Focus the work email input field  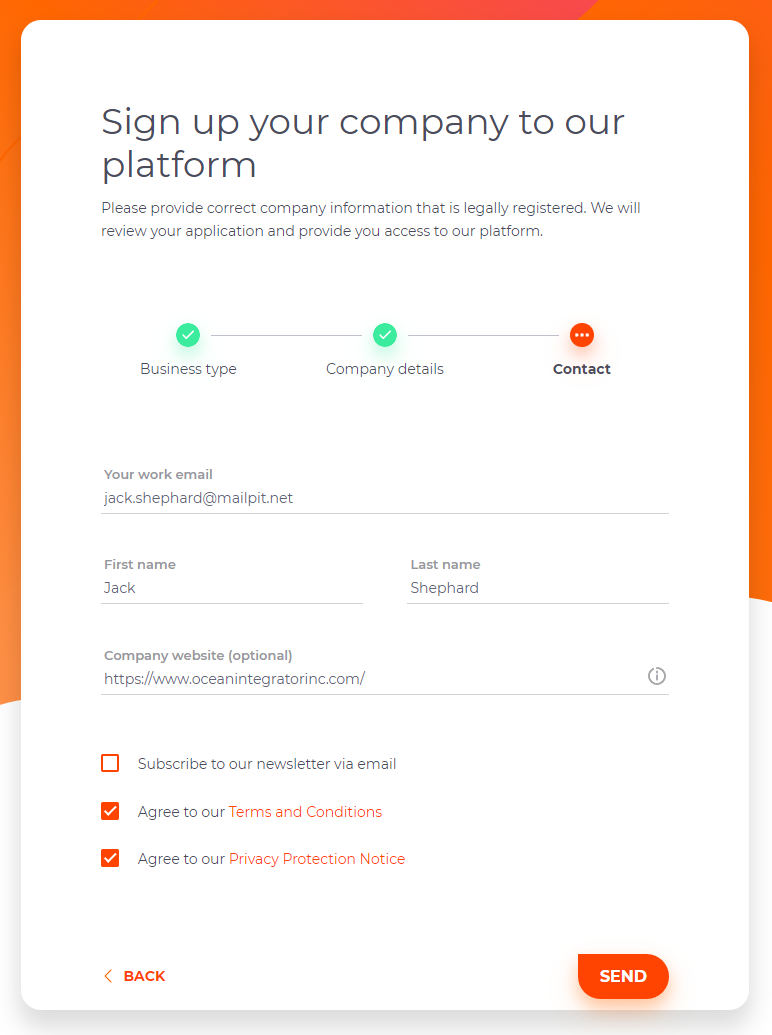pyautogui.click(x=385, y=498)
